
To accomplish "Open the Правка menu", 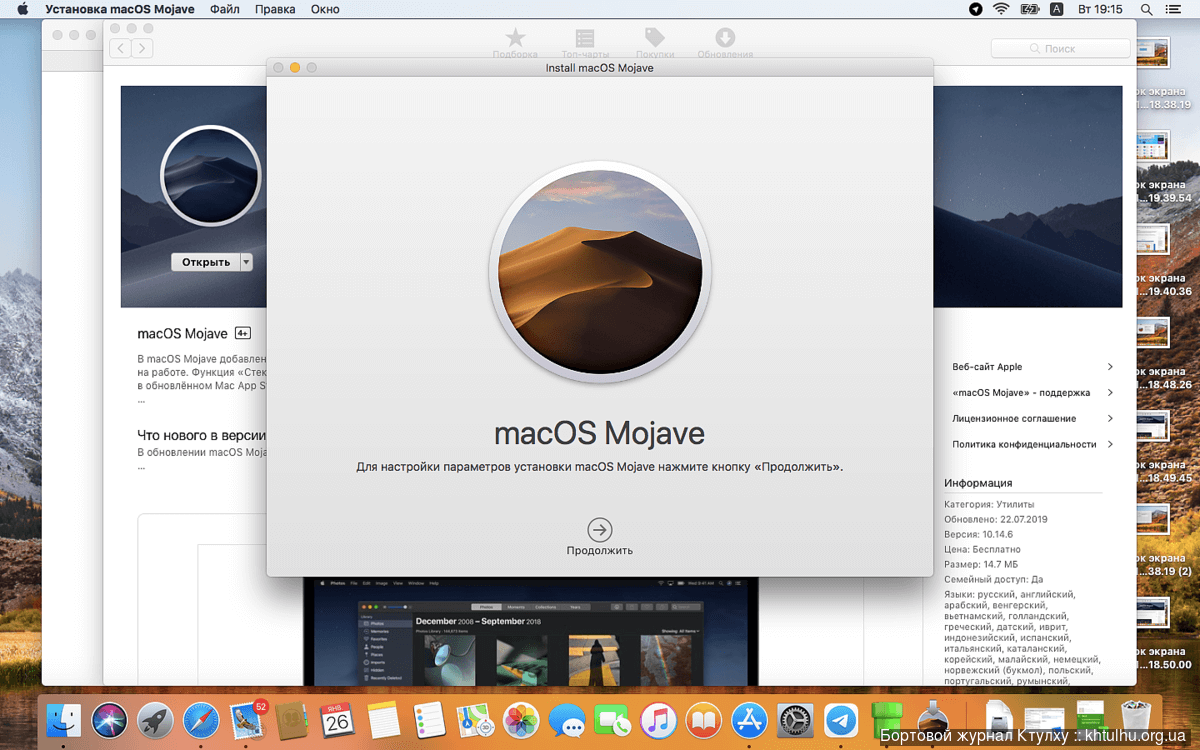I will (275, 9).
